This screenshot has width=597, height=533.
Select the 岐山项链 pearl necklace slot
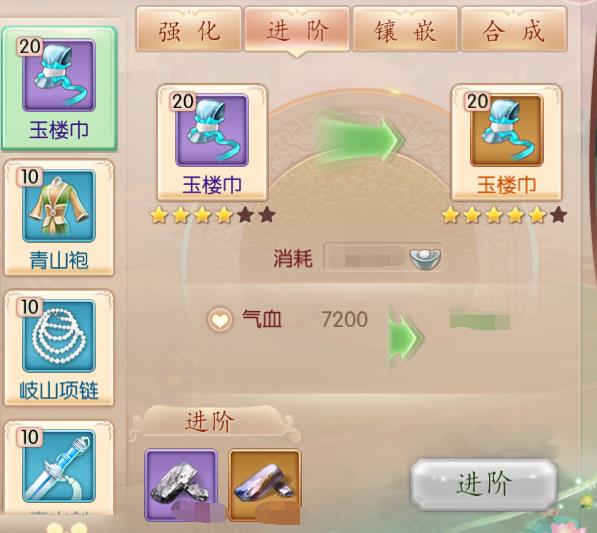[59, 348]
